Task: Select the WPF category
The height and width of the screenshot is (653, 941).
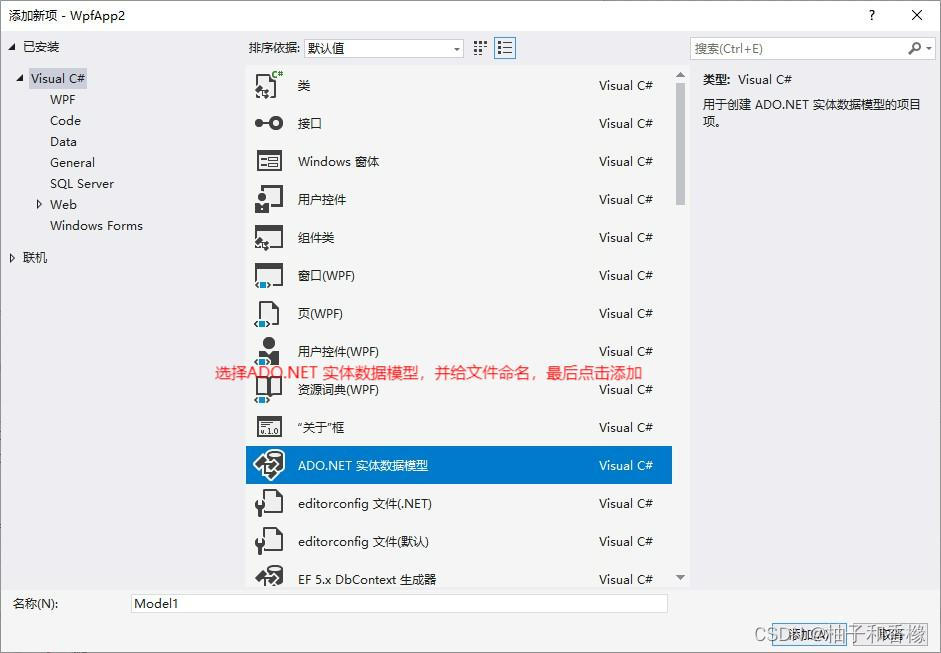Action: [x=62, y=100]
